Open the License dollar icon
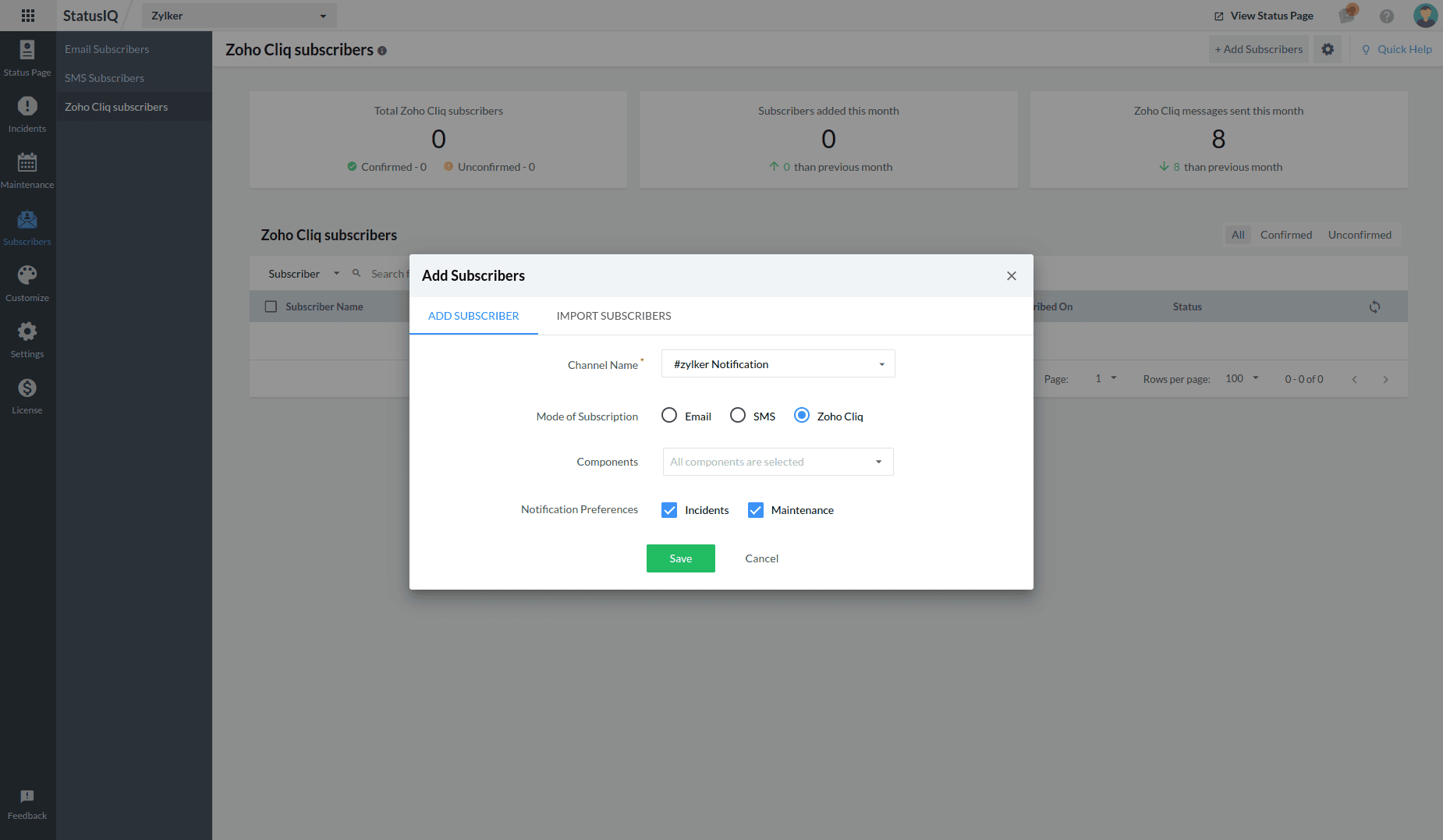 point(27,388)
